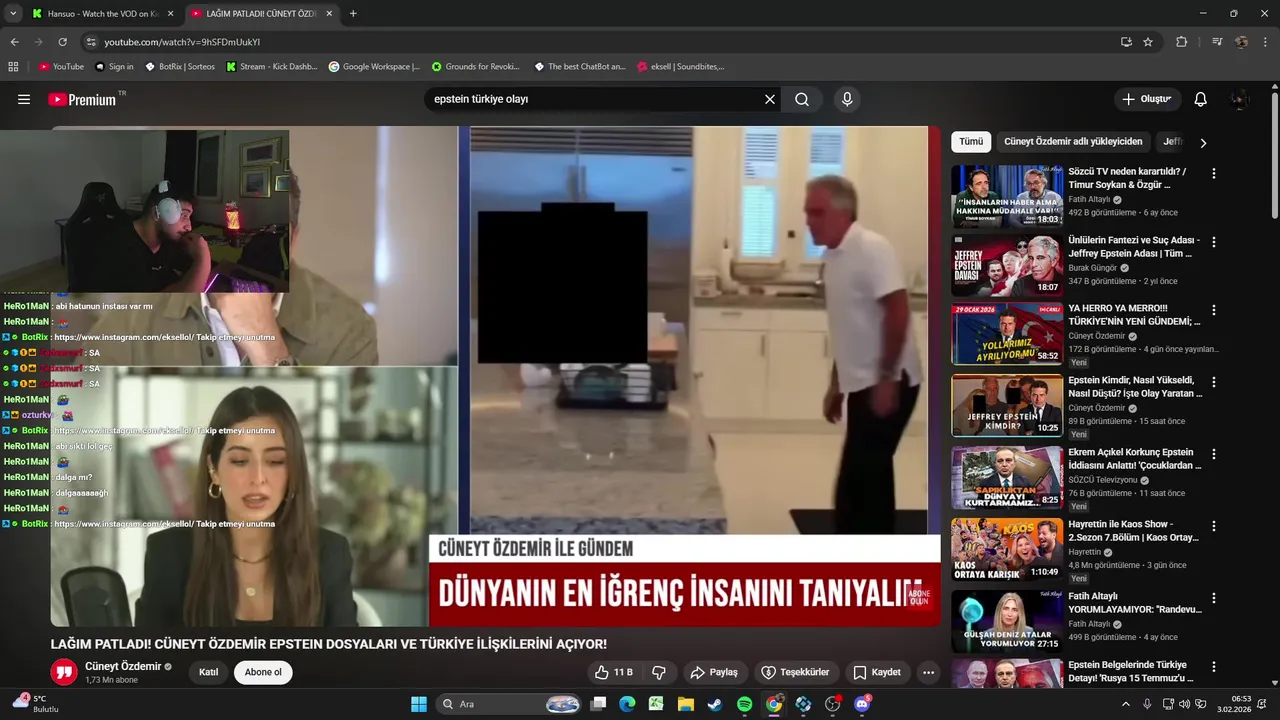This screenshot has height=720, width=1280.
Task: Dislike the video
Action: (659, 672)
